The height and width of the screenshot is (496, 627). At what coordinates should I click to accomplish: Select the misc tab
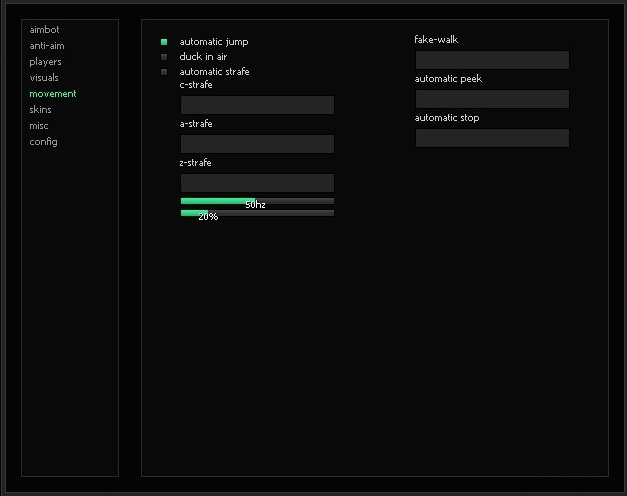[39, 126]
